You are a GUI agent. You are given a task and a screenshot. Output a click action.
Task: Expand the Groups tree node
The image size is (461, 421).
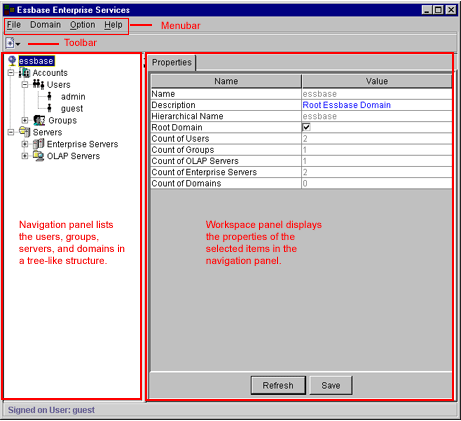coord(25,120)
